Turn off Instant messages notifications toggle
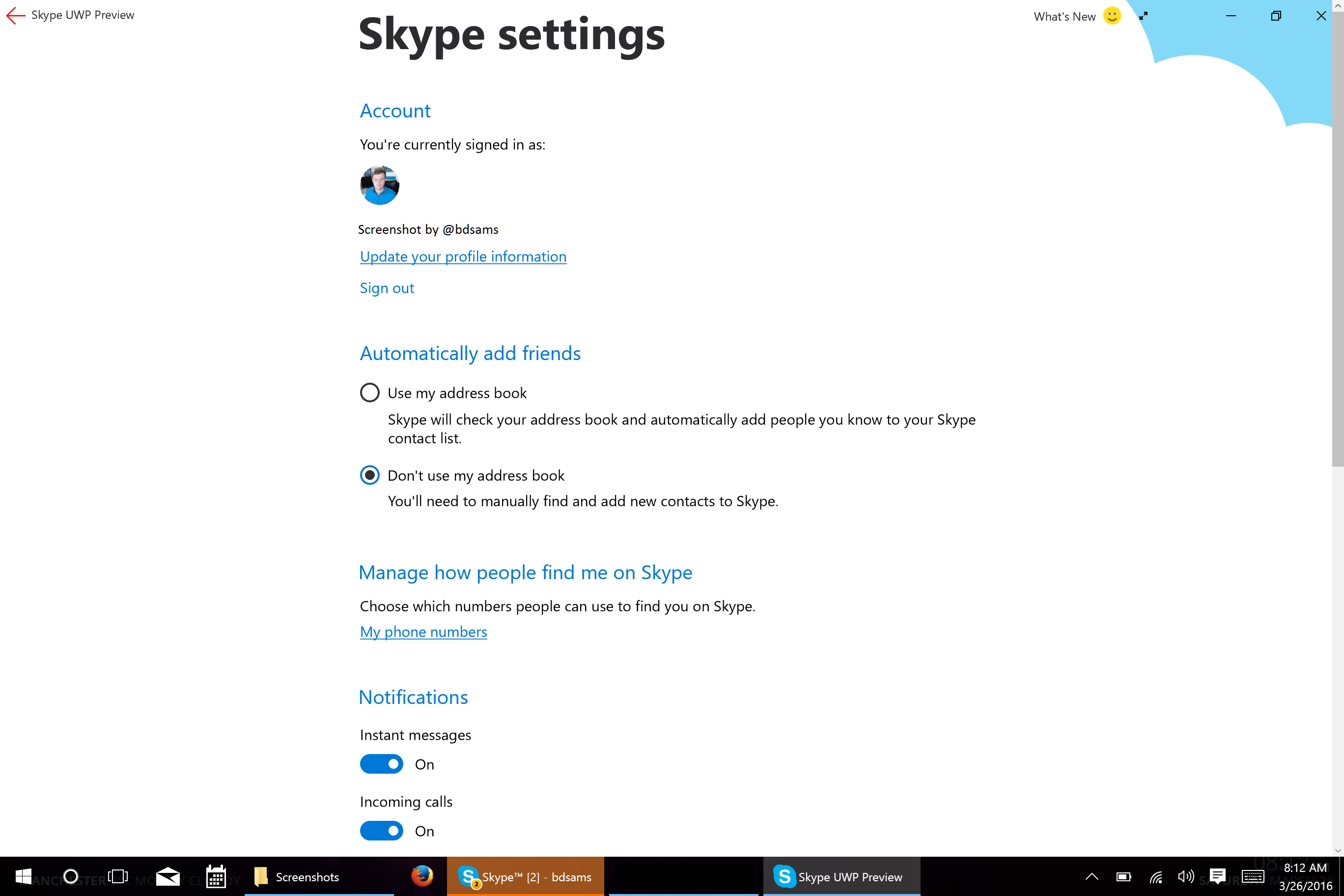This screenshot has width=1344, height=896. pos(381,764)
